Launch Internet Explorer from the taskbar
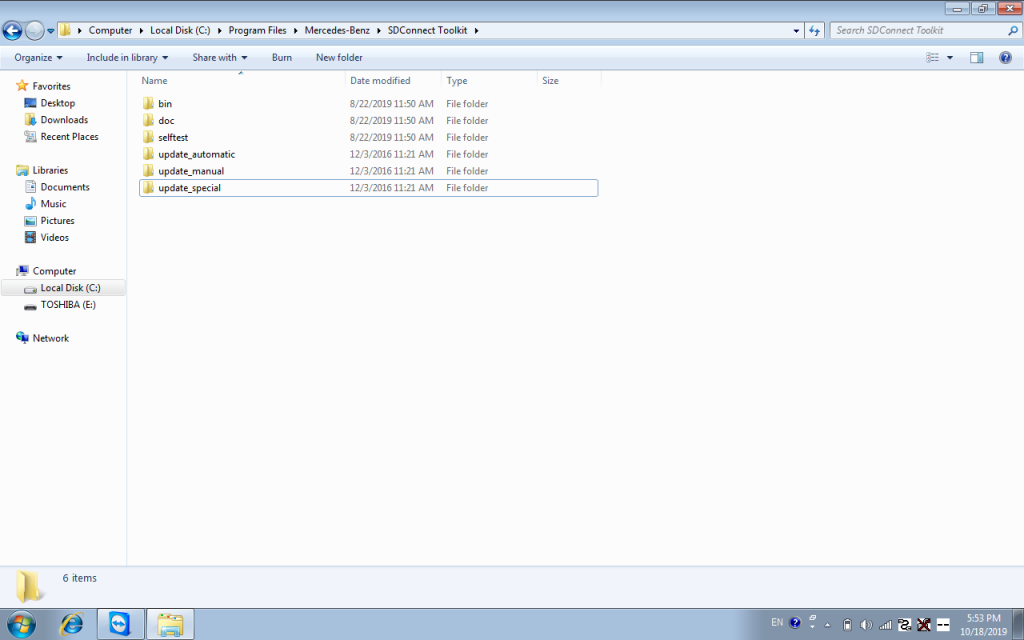1024x640 pixels. tap(71, 624)
